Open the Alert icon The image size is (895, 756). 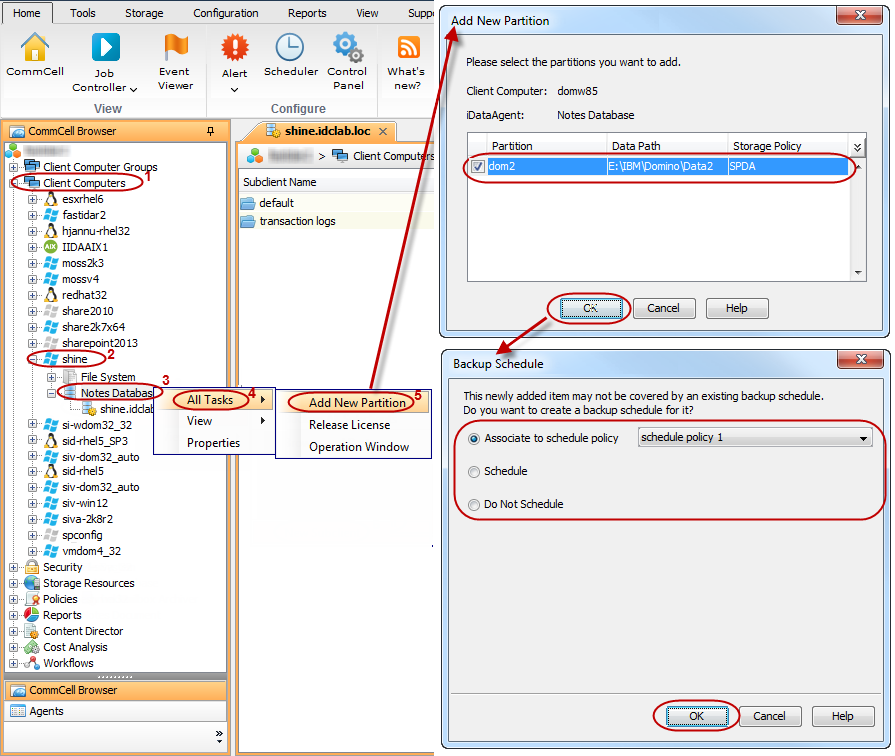tap(235, 47)
